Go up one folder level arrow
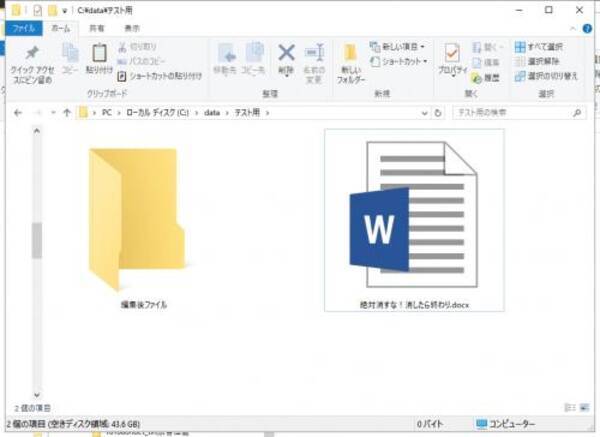The image size is (600, 437). coord(67,113)
